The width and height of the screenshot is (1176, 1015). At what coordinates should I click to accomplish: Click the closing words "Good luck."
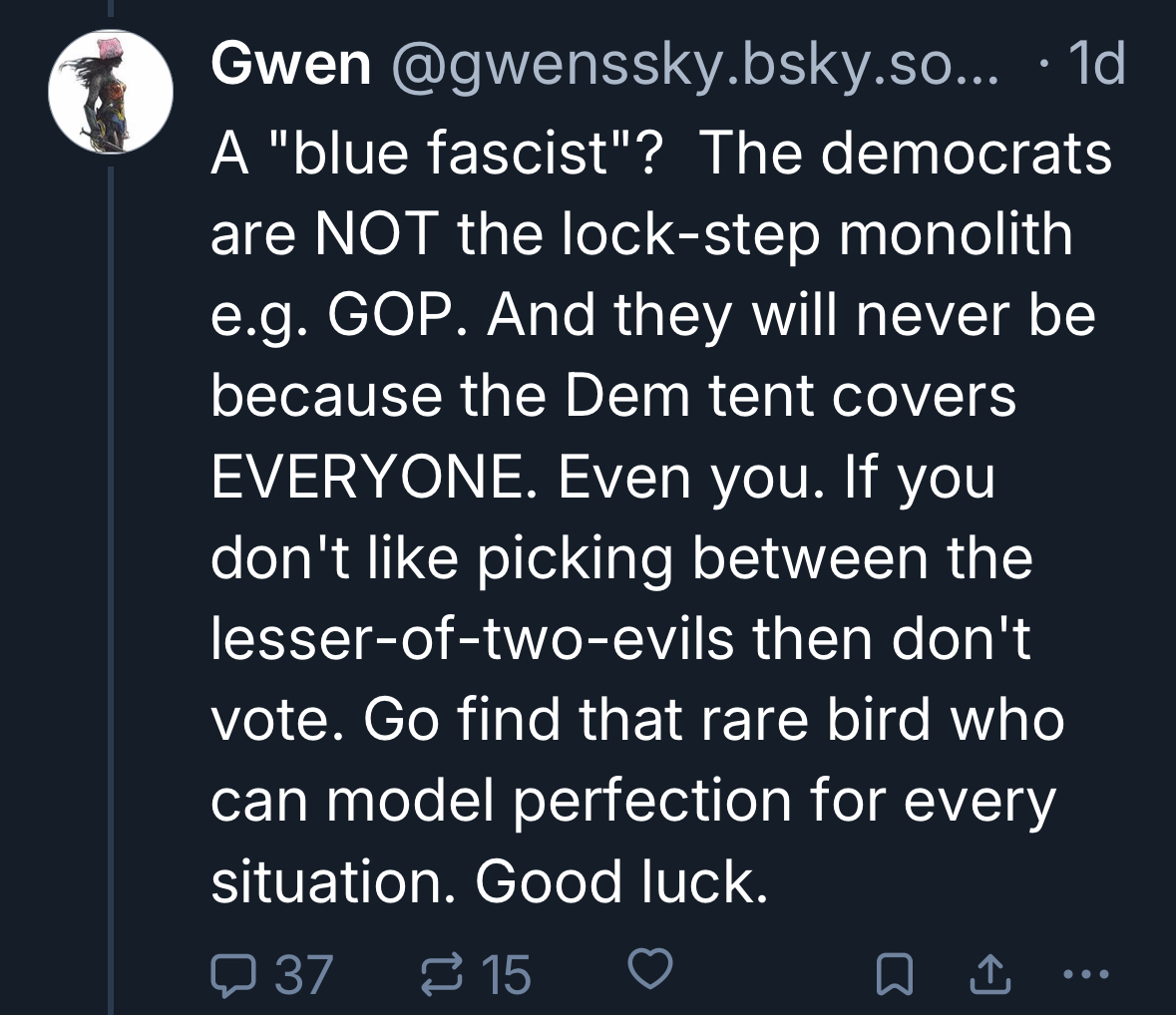[x=620, y=882]
